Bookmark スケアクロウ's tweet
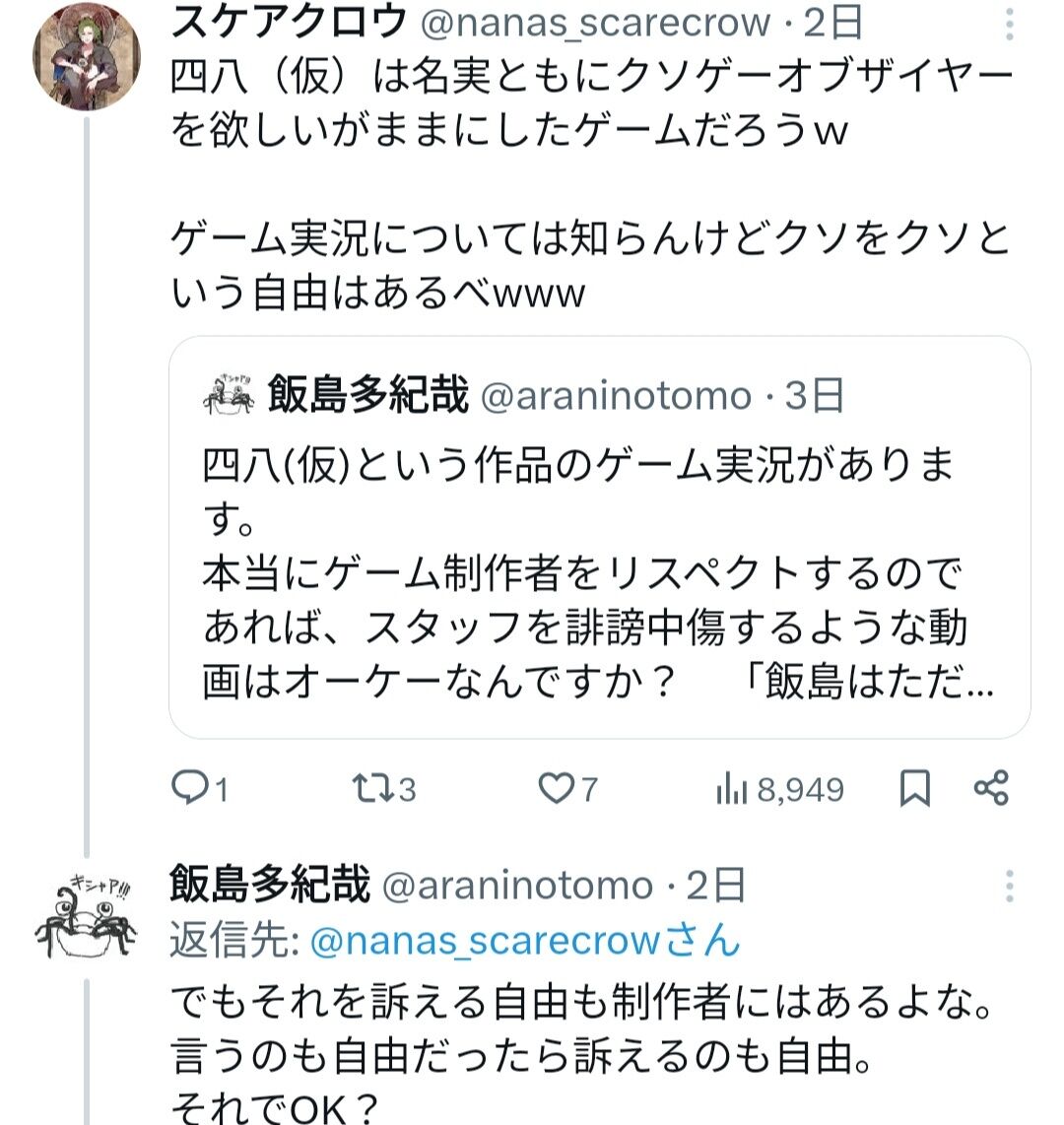This screenshot has height=1125, width=1064. 915,788
